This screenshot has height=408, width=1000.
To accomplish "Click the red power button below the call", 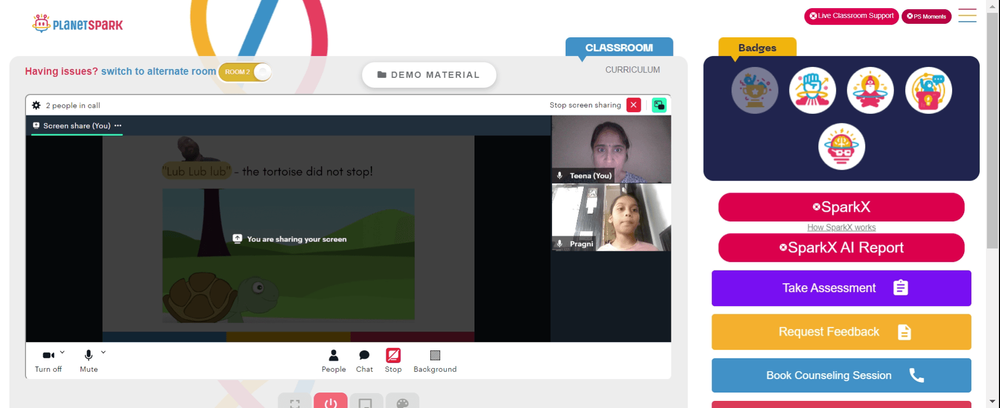I will (330, 402).
